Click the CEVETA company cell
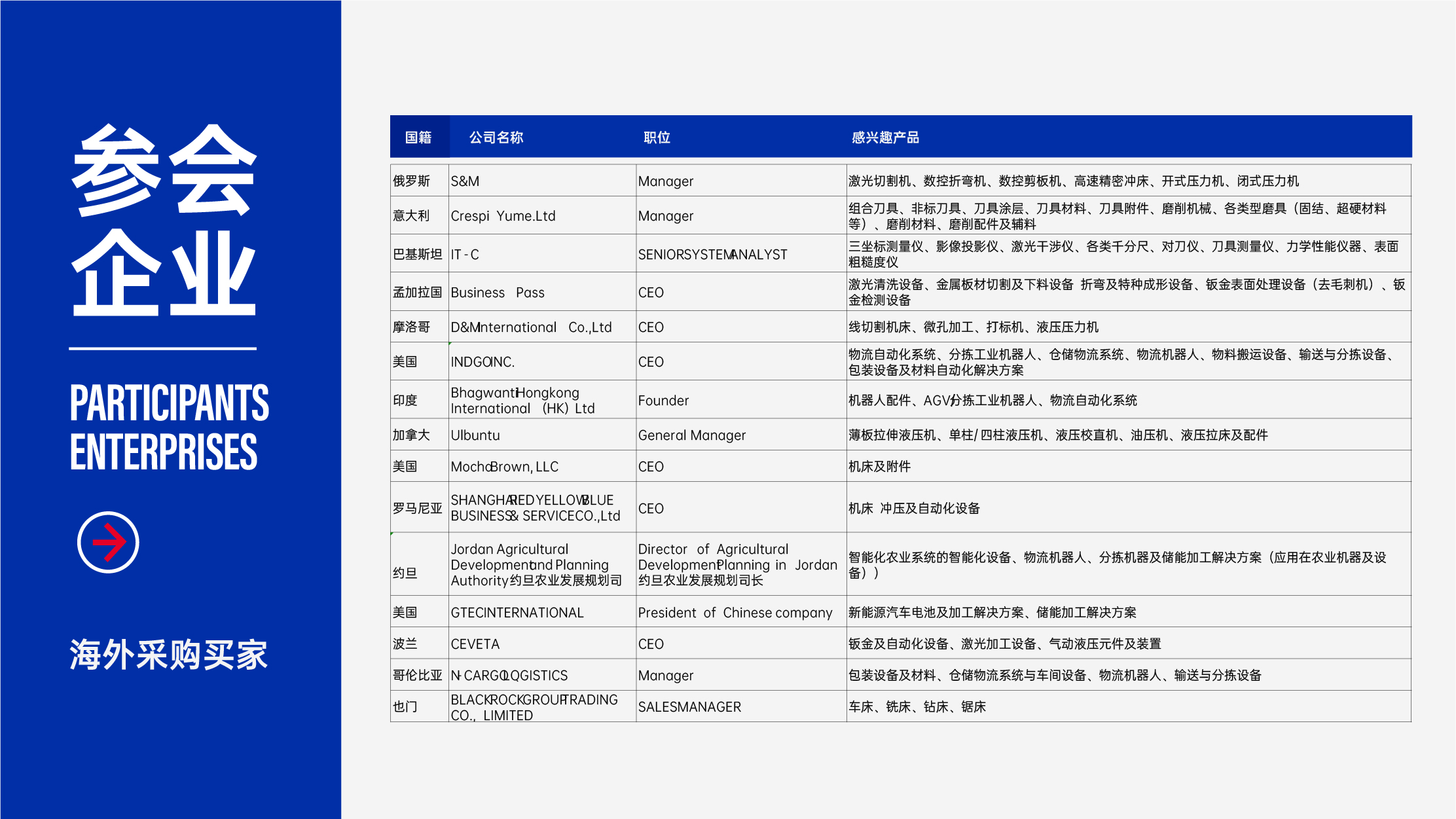Viewport: 1456px width, 819px height. click(x=543, y=644)
